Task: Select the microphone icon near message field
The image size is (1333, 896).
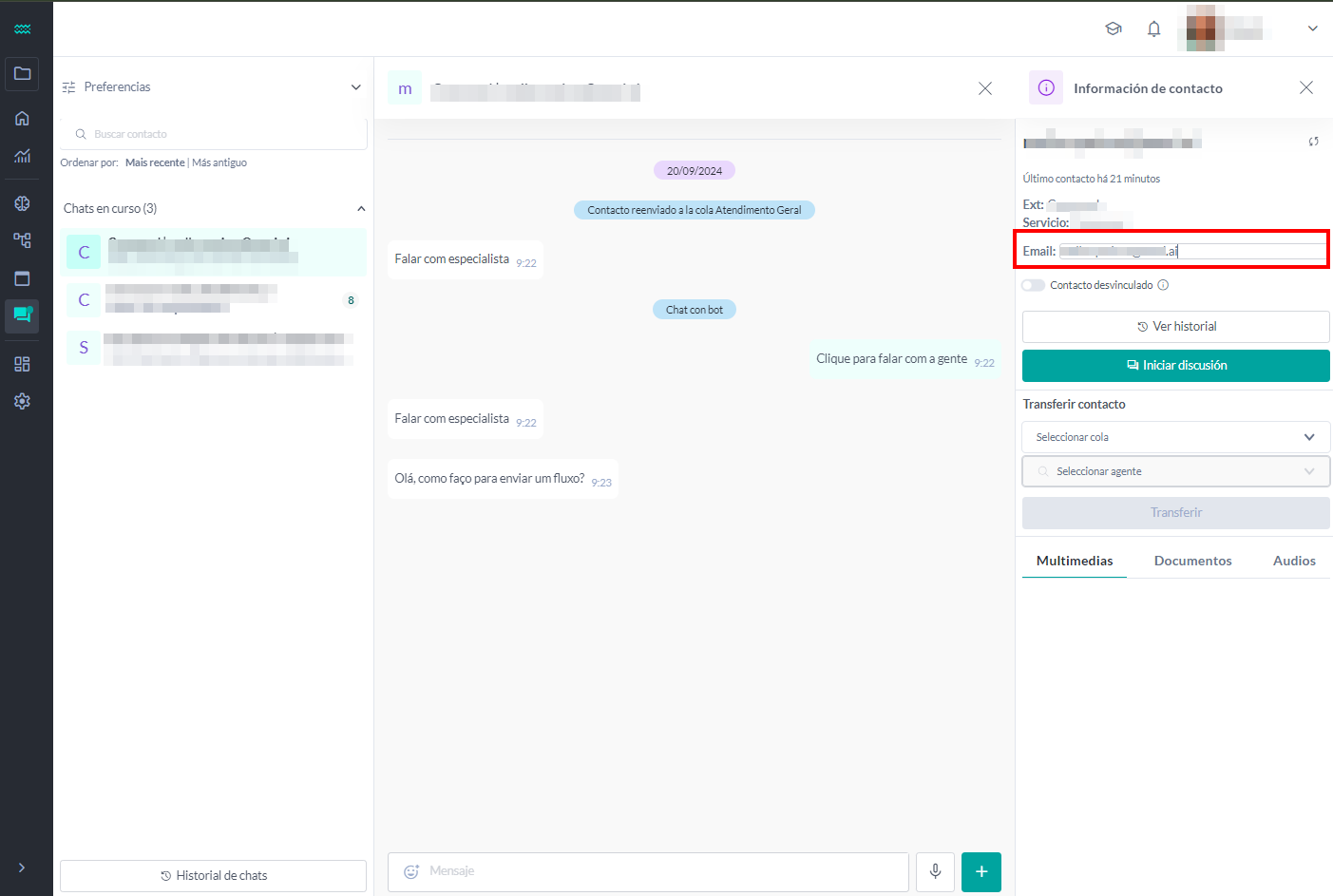Action: click(x=935, y=871)
